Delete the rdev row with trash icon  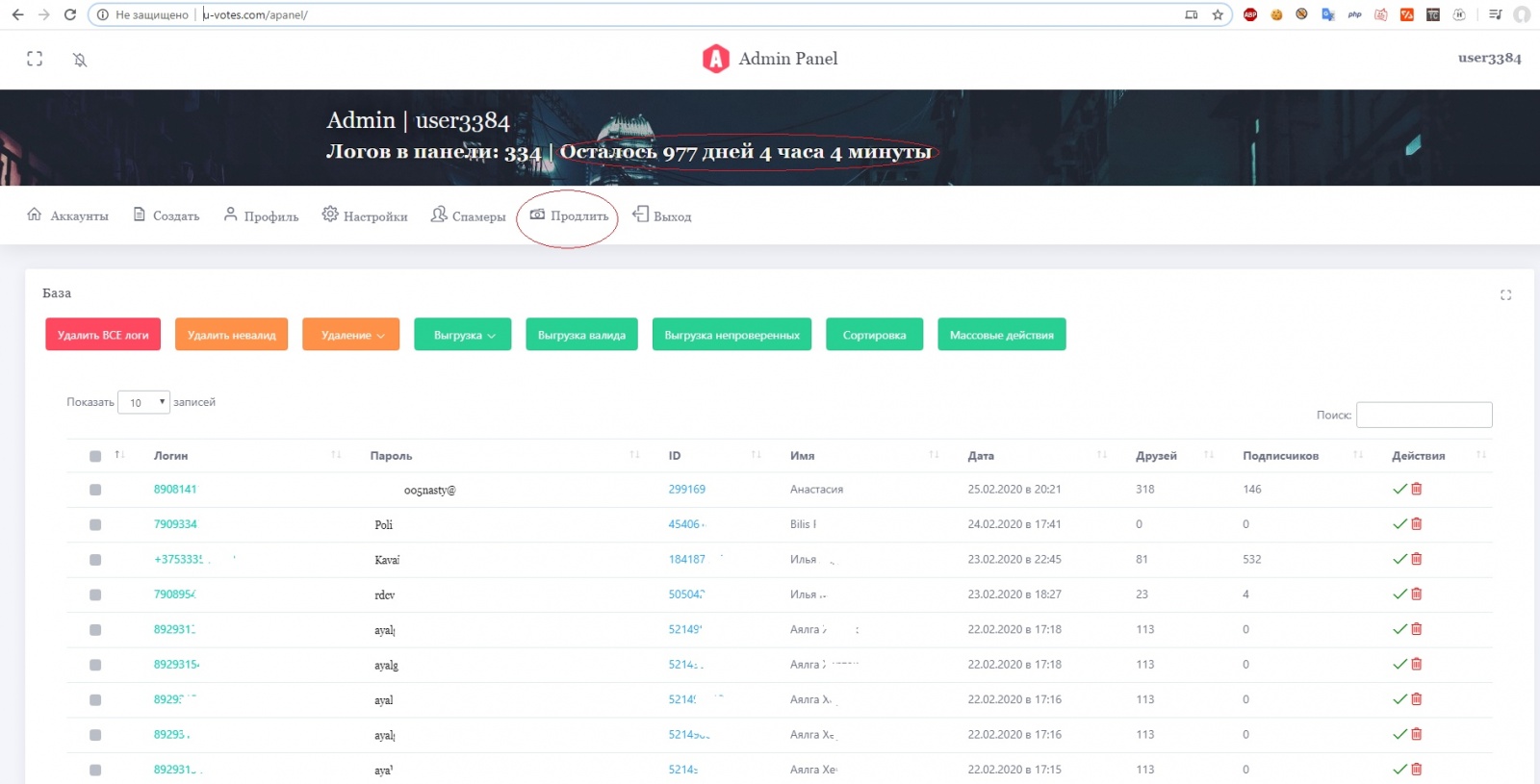(x=1417, y=594)
